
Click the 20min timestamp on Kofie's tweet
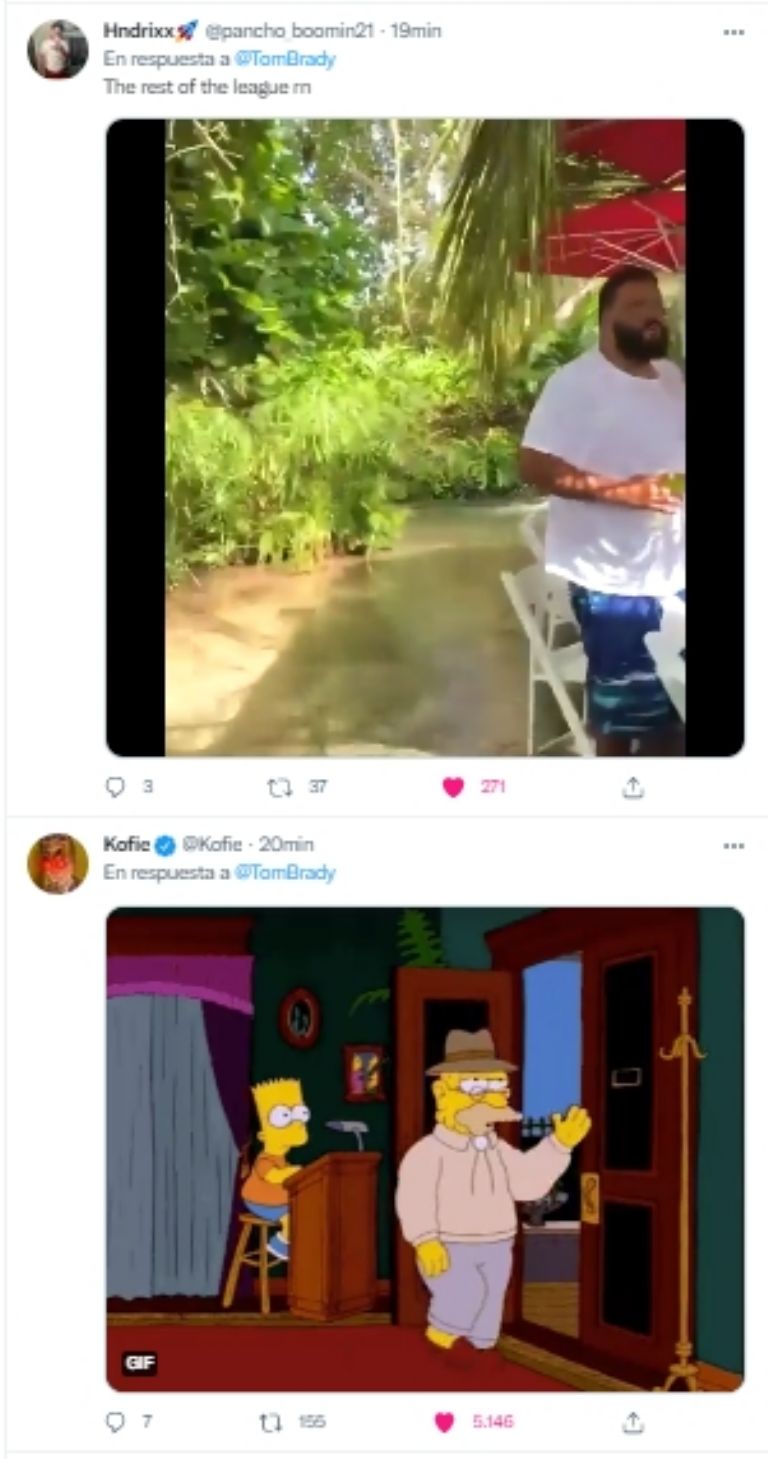tap(286, 845)
